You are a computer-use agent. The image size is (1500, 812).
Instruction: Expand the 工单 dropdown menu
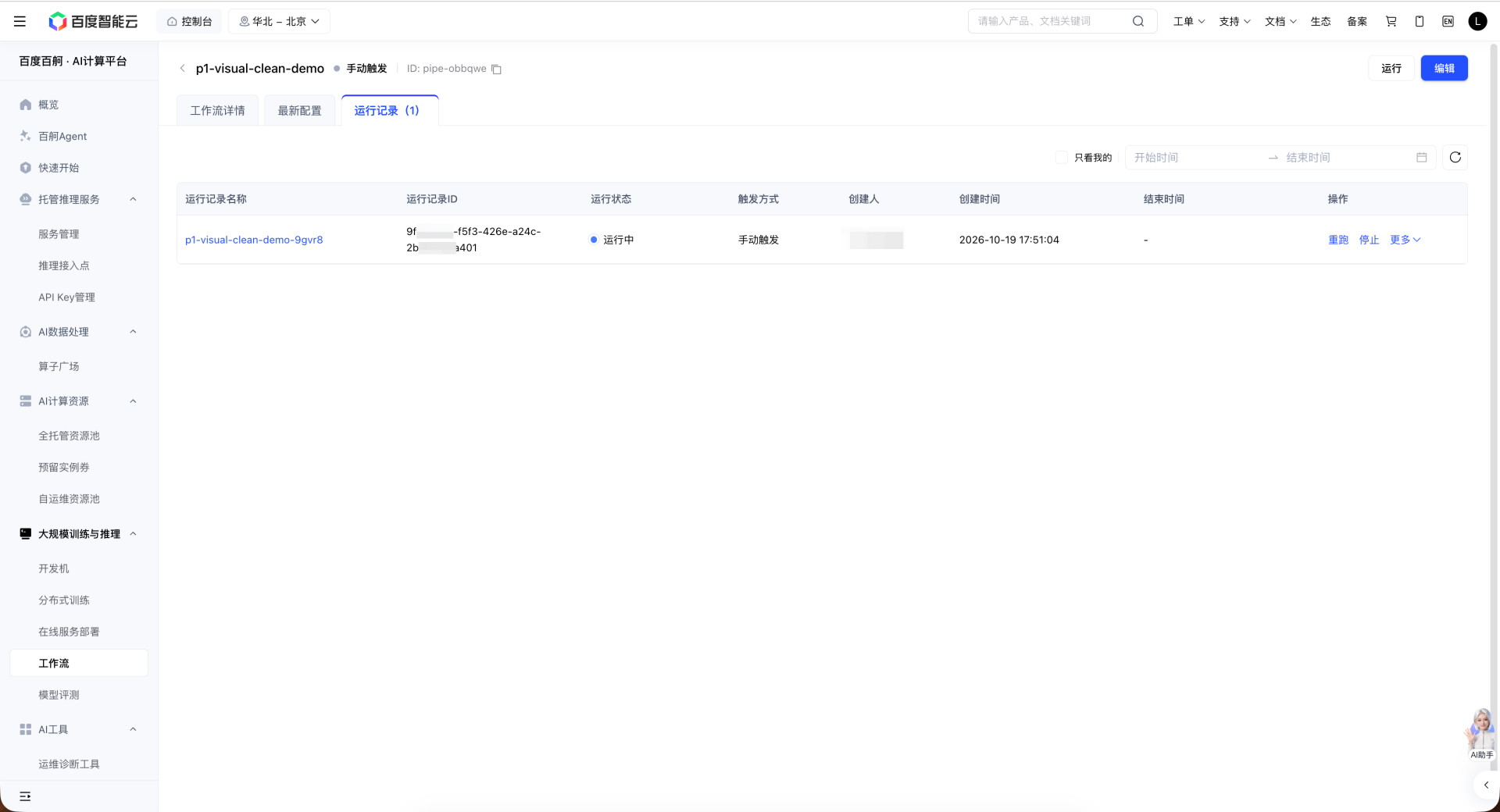pos(1188,21)
